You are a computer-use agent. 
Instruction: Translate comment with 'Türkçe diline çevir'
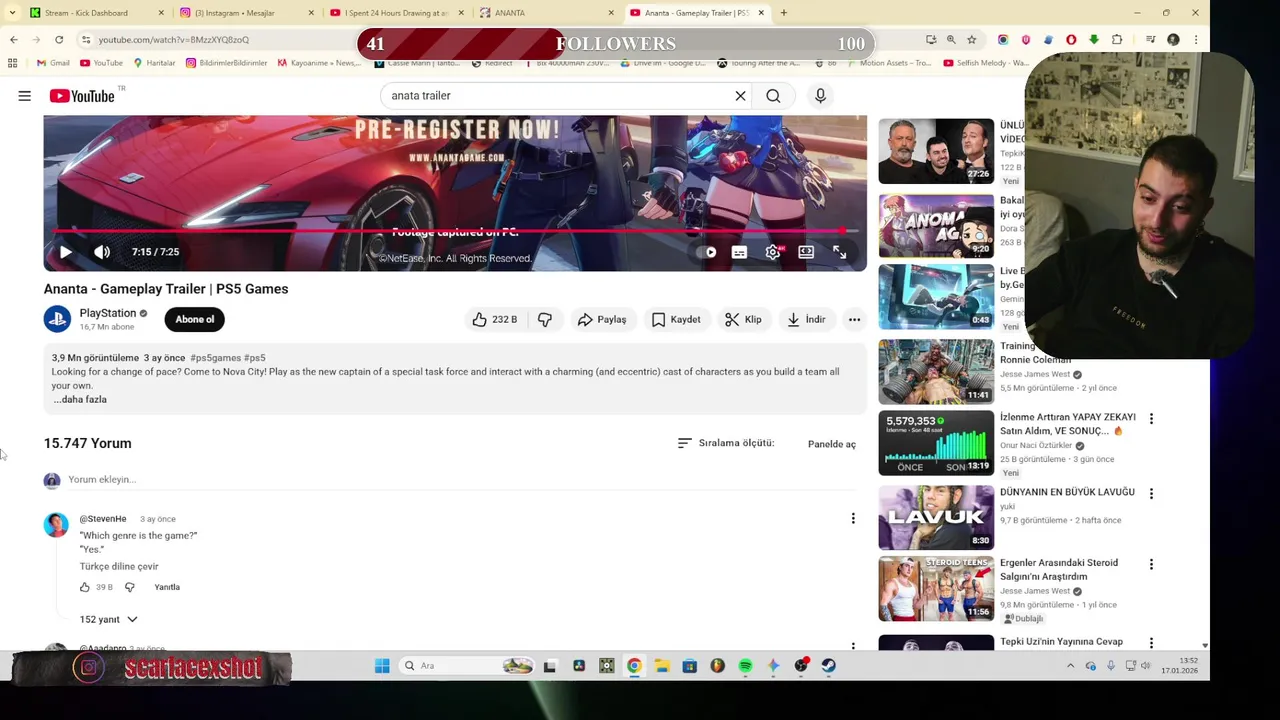(119, 566)
